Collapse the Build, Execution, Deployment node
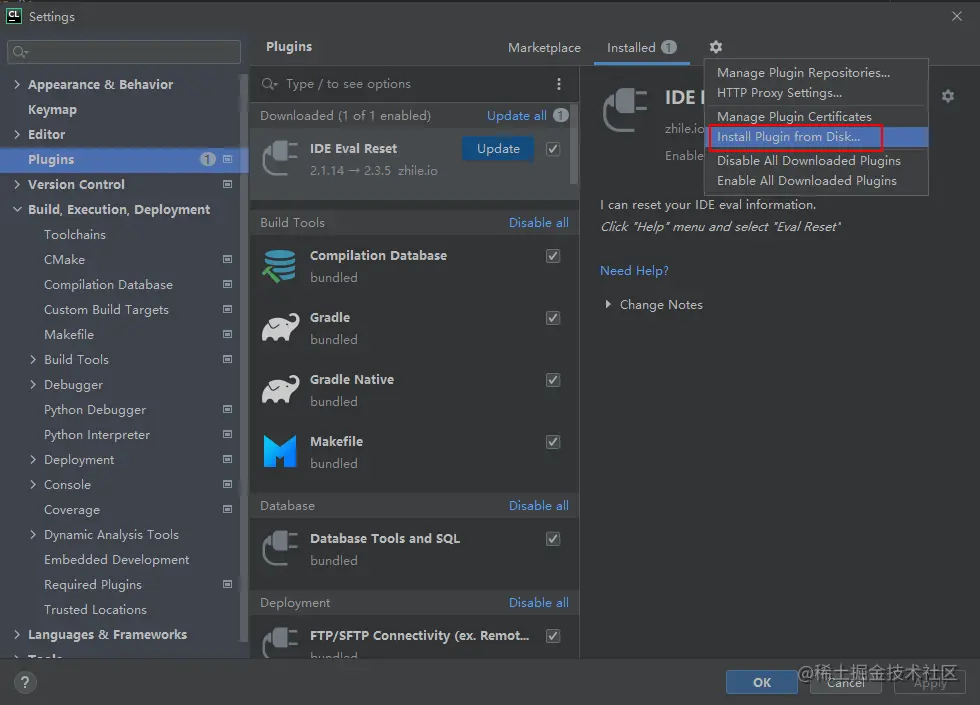This screenshot has height=705, width=980. tap(17, 210)
